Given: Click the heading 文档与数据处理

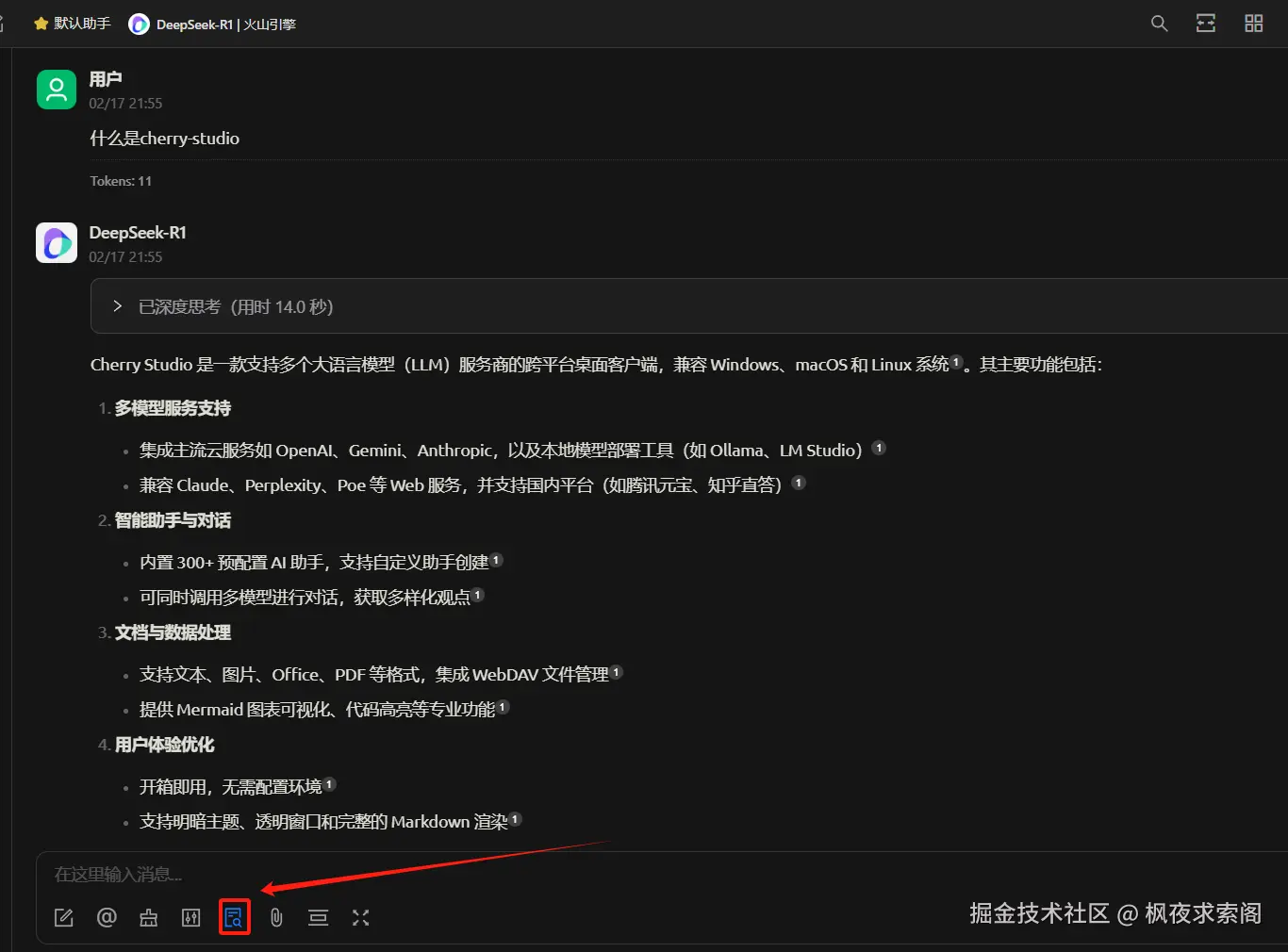Looking at the screenshot, I should 173,632.
